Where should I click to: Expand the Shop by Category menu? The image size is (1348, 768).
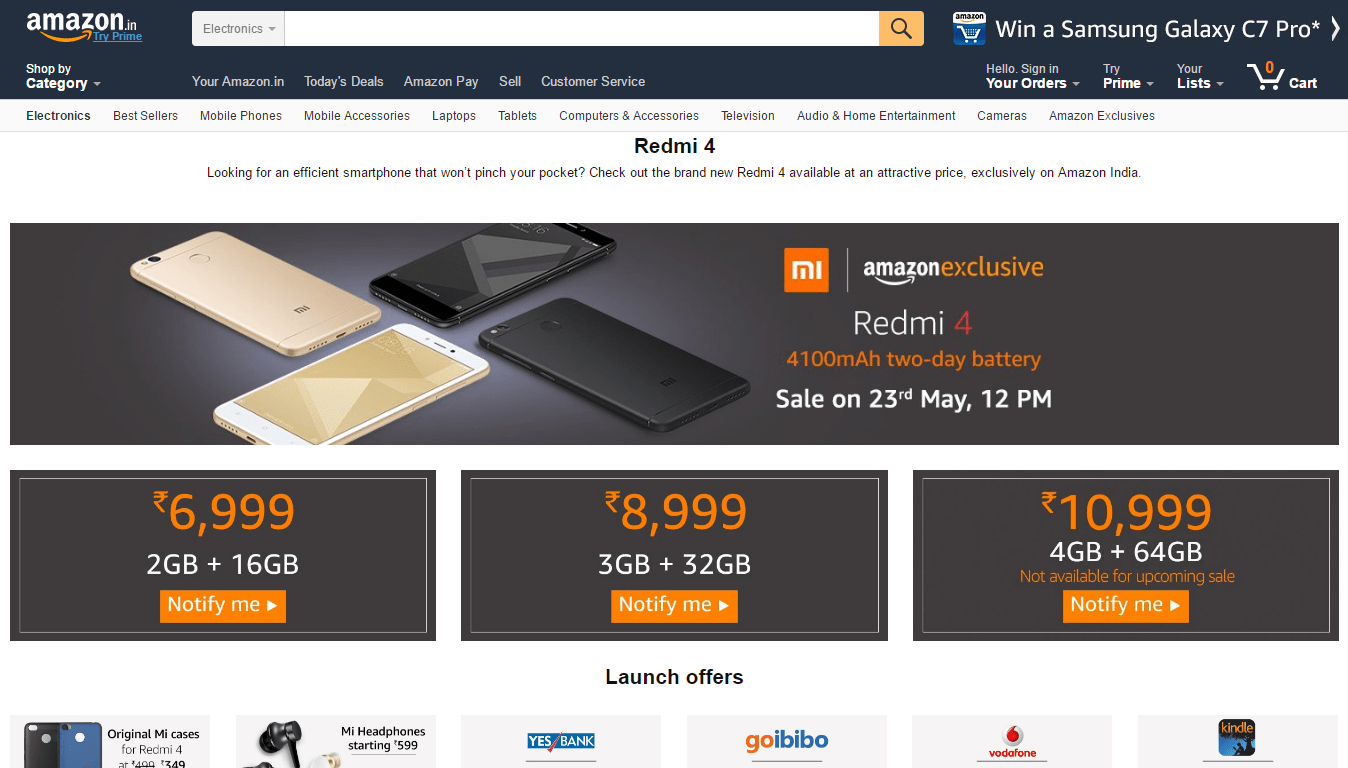pos(63,76)
